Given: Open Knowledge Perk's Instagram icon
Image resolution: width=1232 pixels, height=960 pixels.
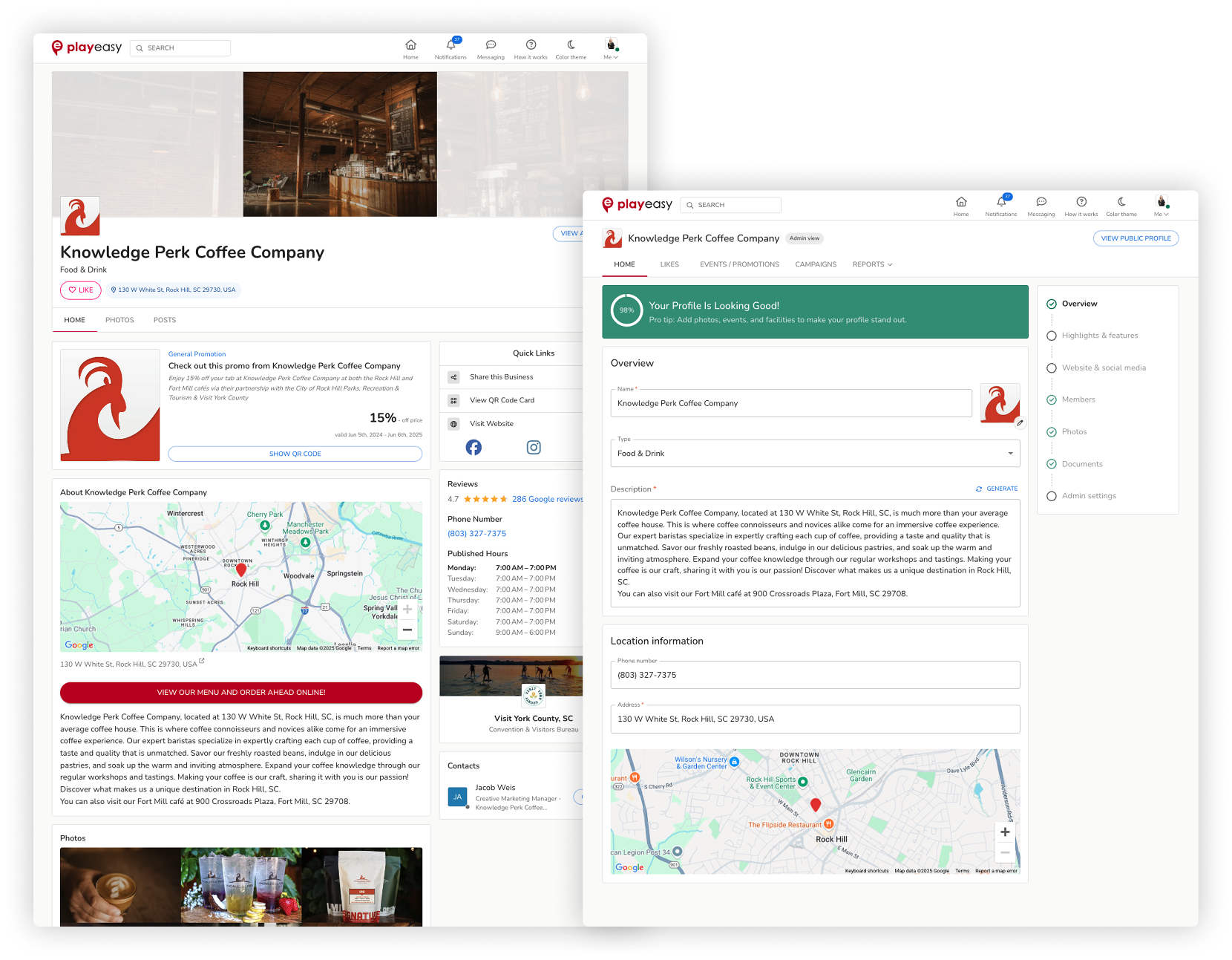Looking at the screenshot, I should coord(534,447).
